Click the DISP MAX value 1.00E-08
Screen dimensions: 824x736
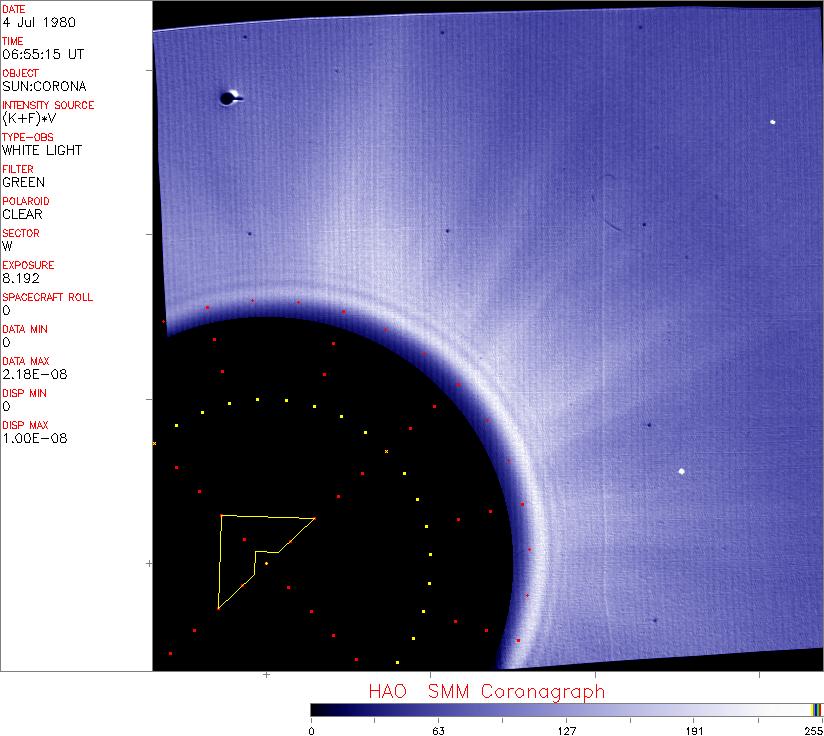tap(34, 438)
